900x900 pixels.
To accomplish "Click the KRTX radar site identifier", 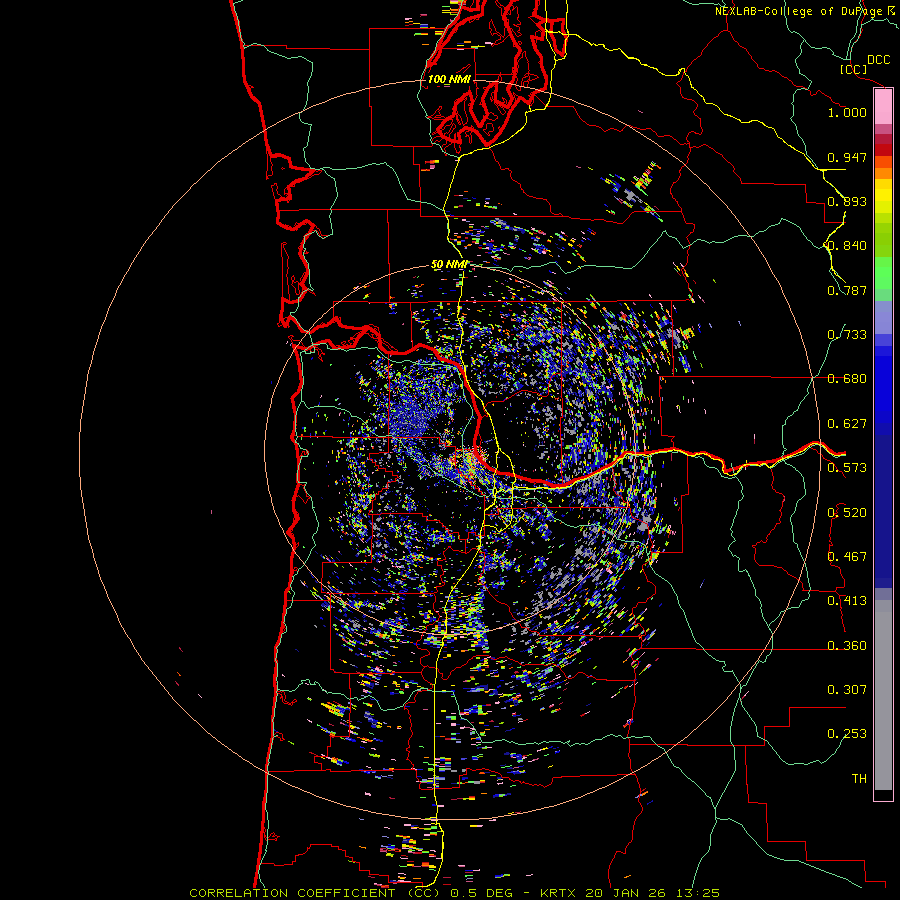I will pos(558,893).
